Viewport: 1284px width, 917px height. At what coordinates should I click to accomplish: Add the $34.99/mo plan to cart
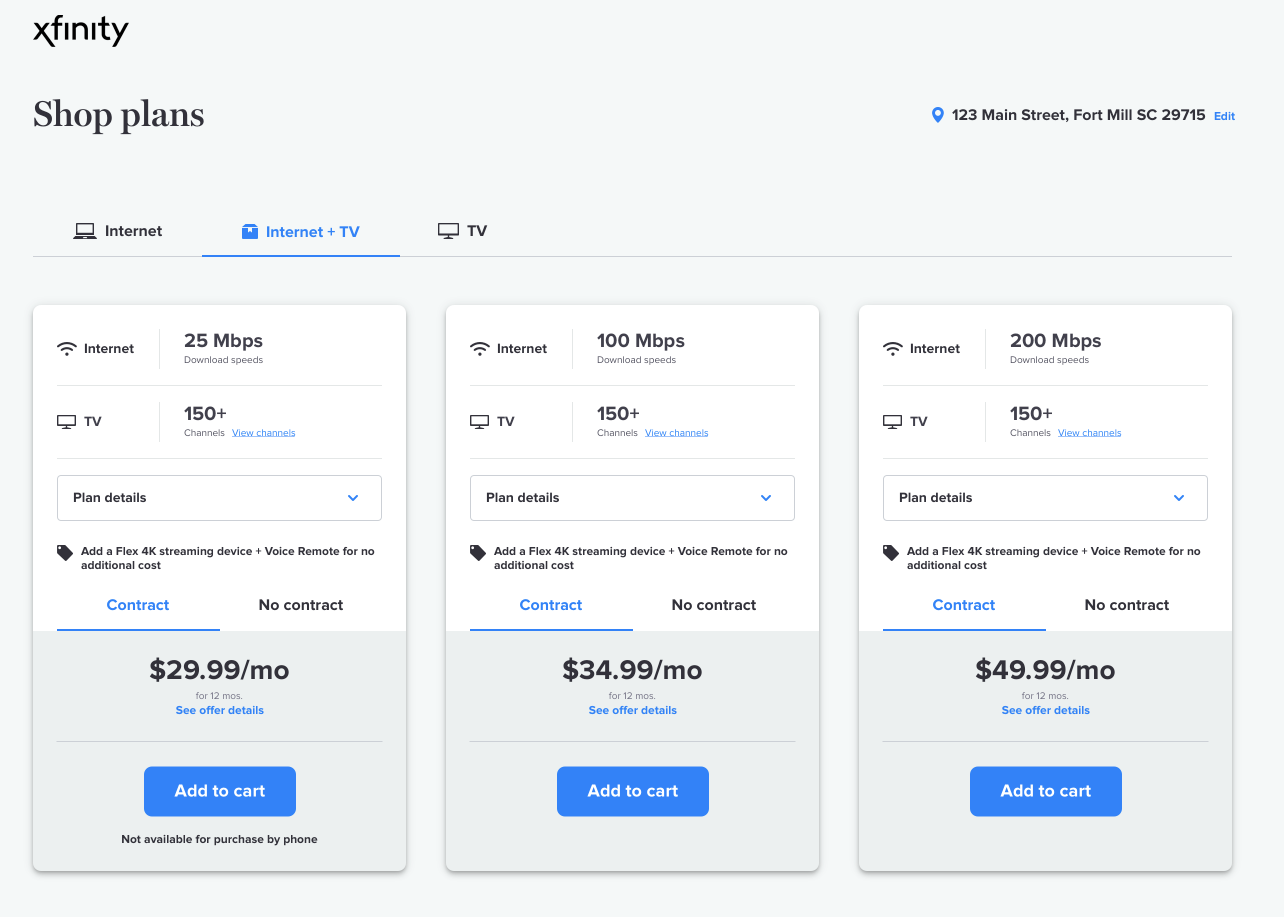point(632,791)
